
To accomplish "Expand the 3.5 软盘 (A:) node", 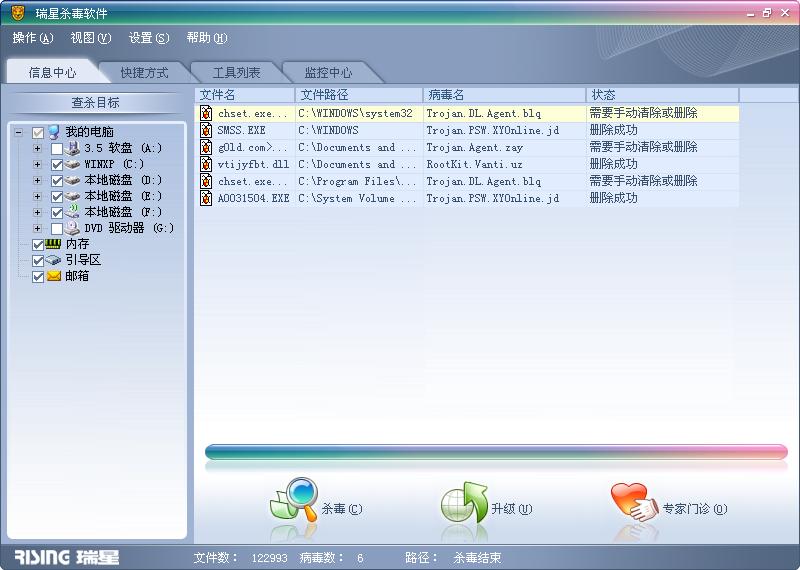I will [x=37, y=148].
